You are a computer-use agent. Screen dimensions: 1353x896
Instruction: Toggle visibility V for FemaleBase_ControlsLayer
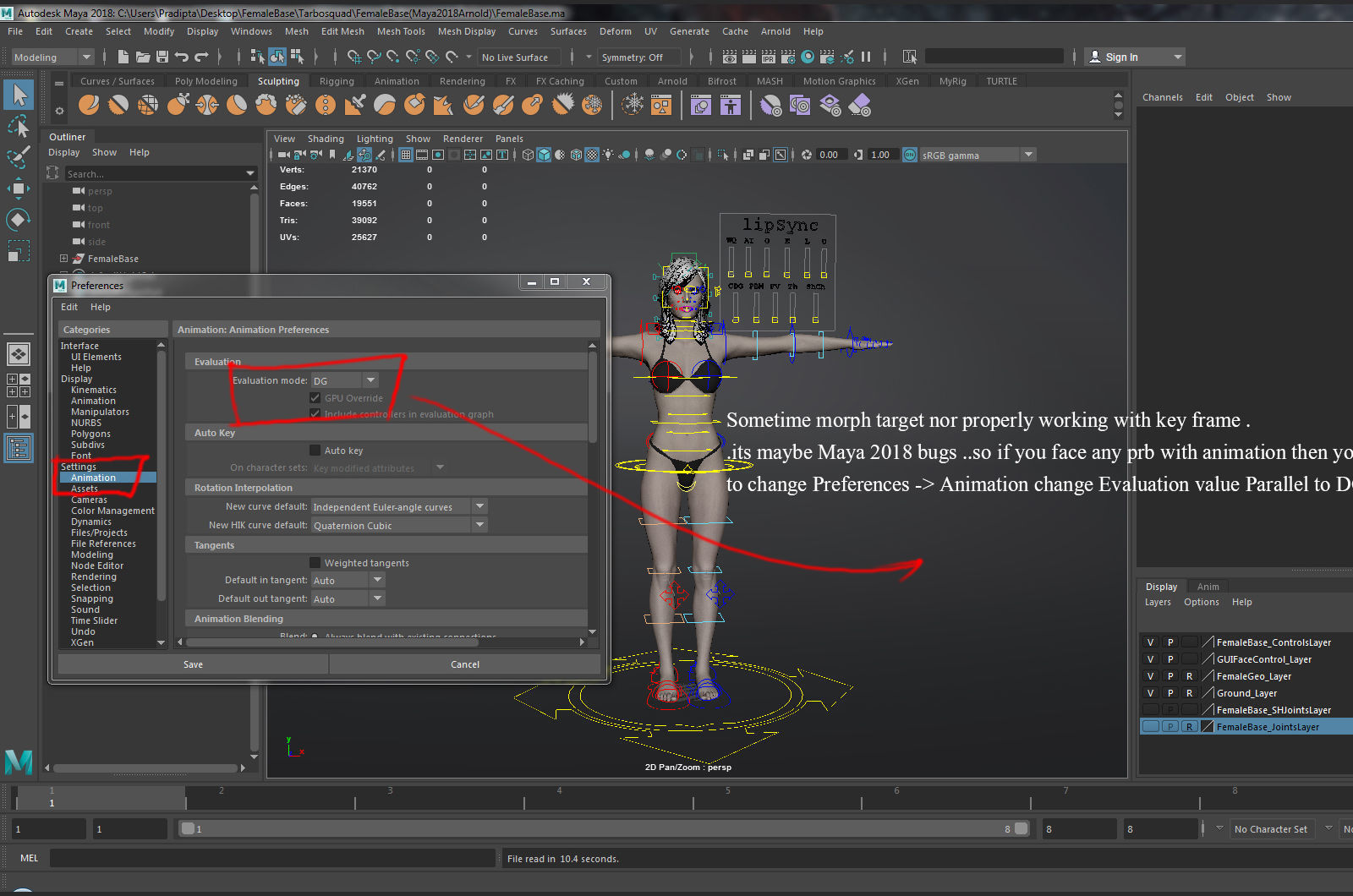[x=1150, y=642]
